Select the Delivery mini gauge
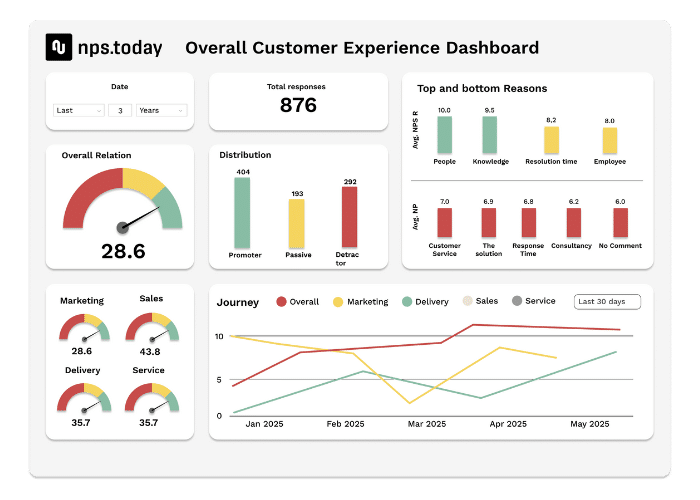The height and width of the screenshot is (500, 700). [82, 398]
